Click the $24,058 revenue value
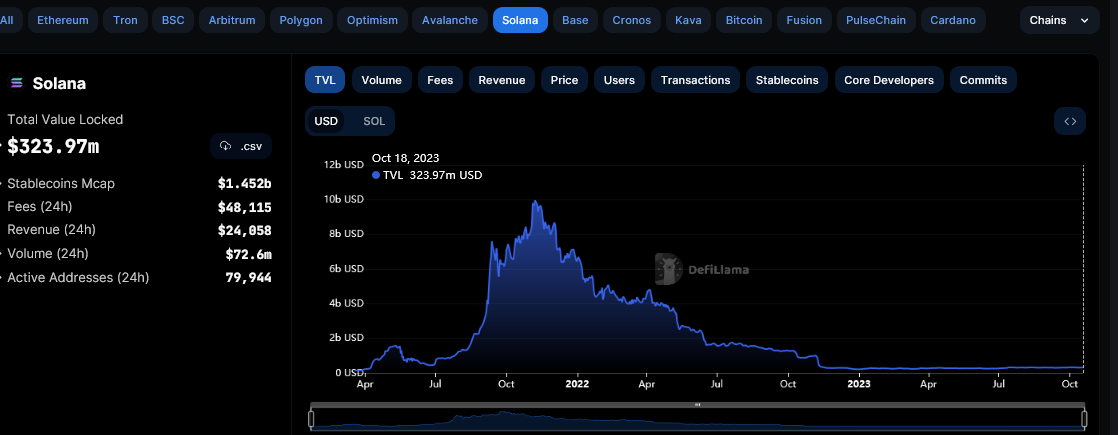 coord(245,231)
